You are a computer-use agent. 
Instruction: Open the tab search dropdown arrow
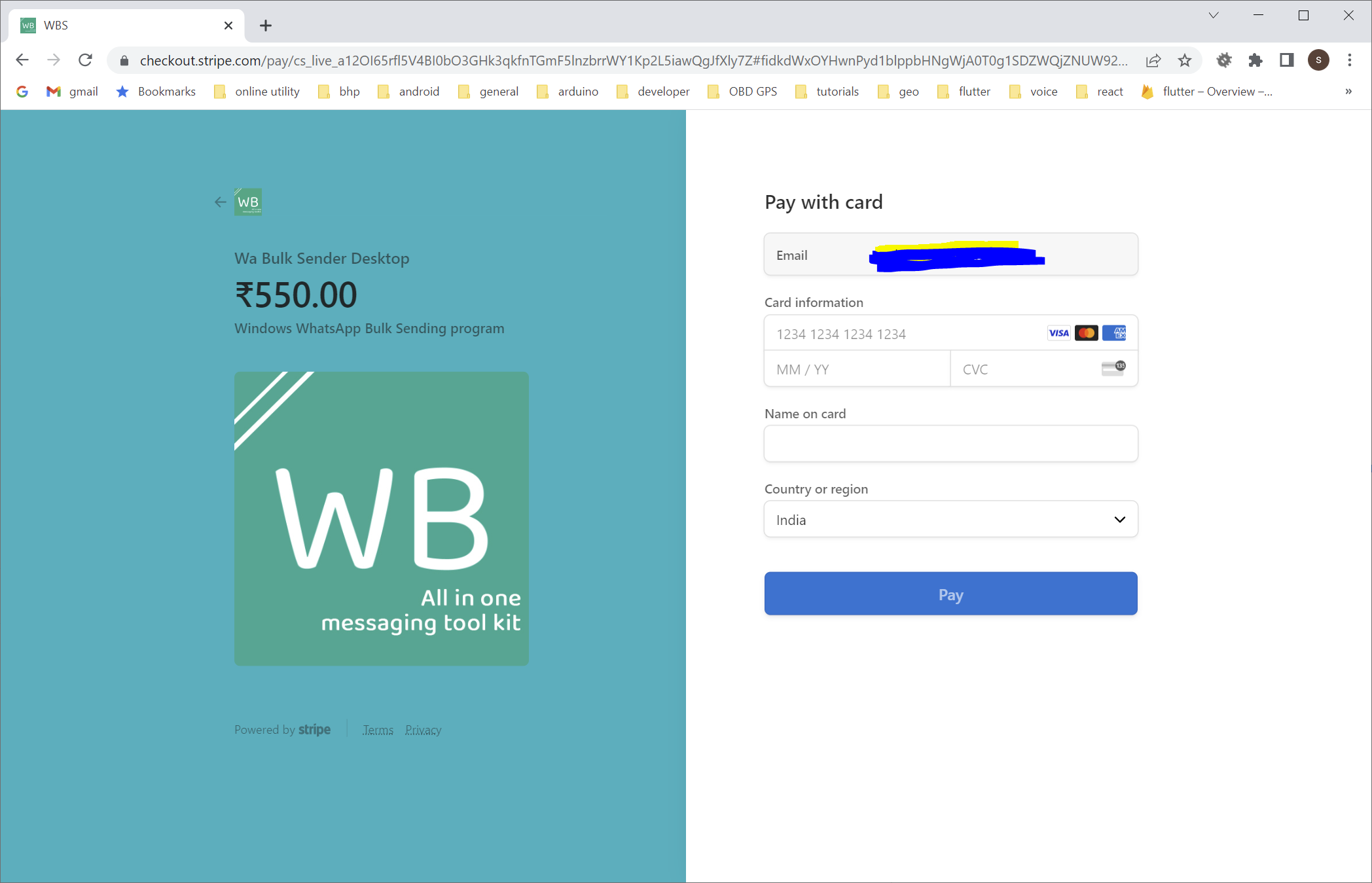(1213, 16)
